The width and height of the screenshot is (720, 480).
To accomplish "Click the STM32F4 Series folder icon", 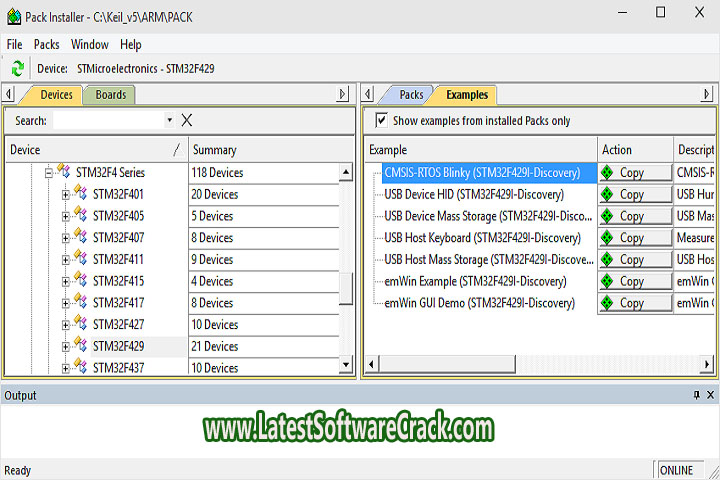I will [63, 172].
